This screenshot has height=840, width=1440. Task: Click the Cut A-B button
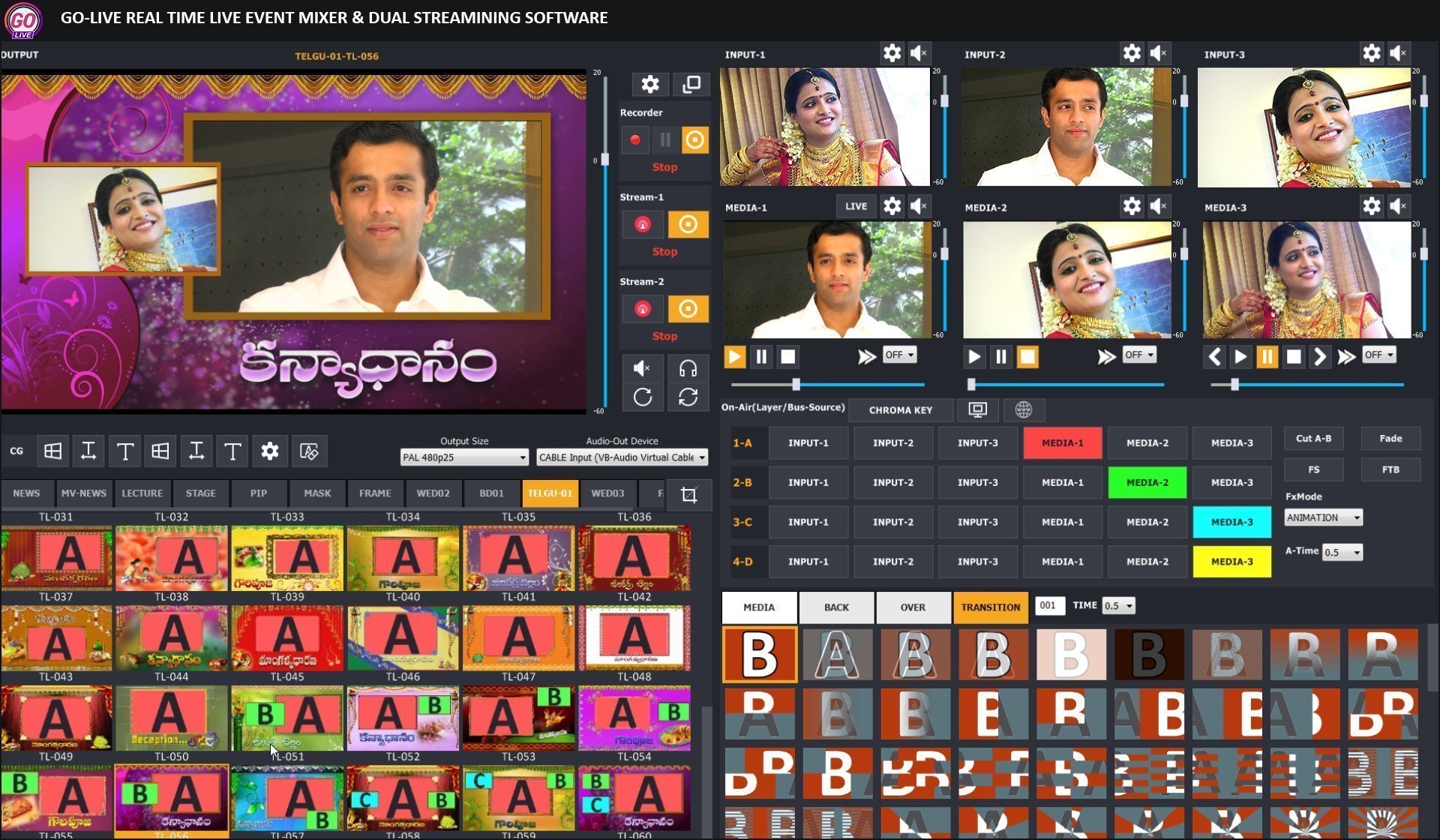point(1313,439)
